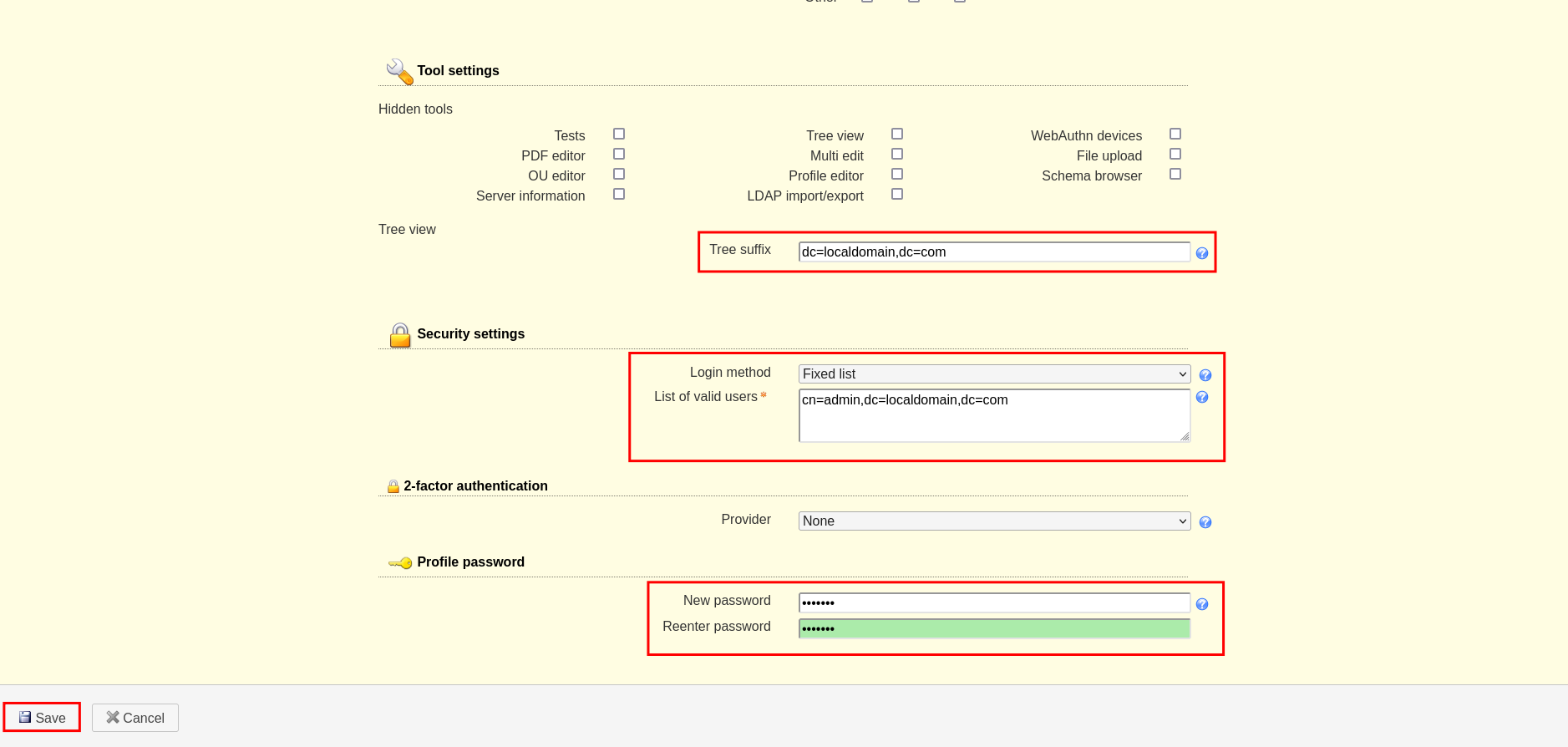This screenshot has width=1568, height=747.
Task: Enable the Server information checkbox
Action: [x=619, y=194]
